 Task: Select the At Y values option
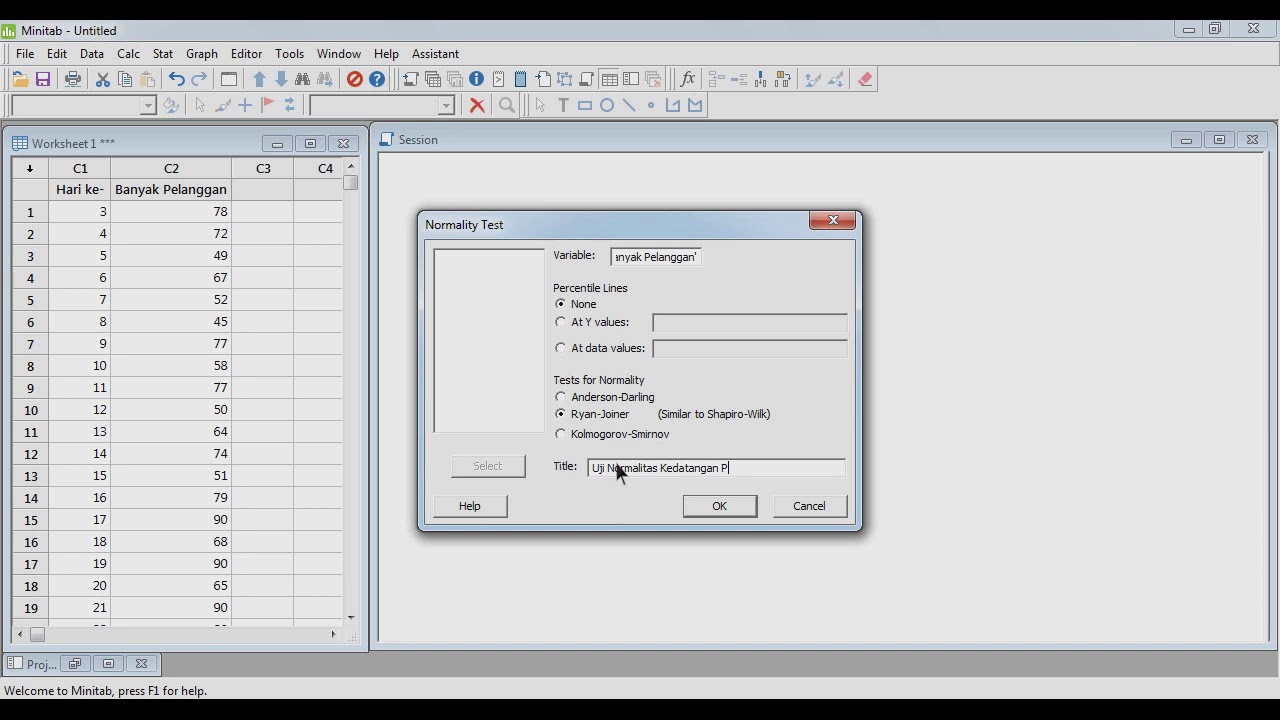560,322
